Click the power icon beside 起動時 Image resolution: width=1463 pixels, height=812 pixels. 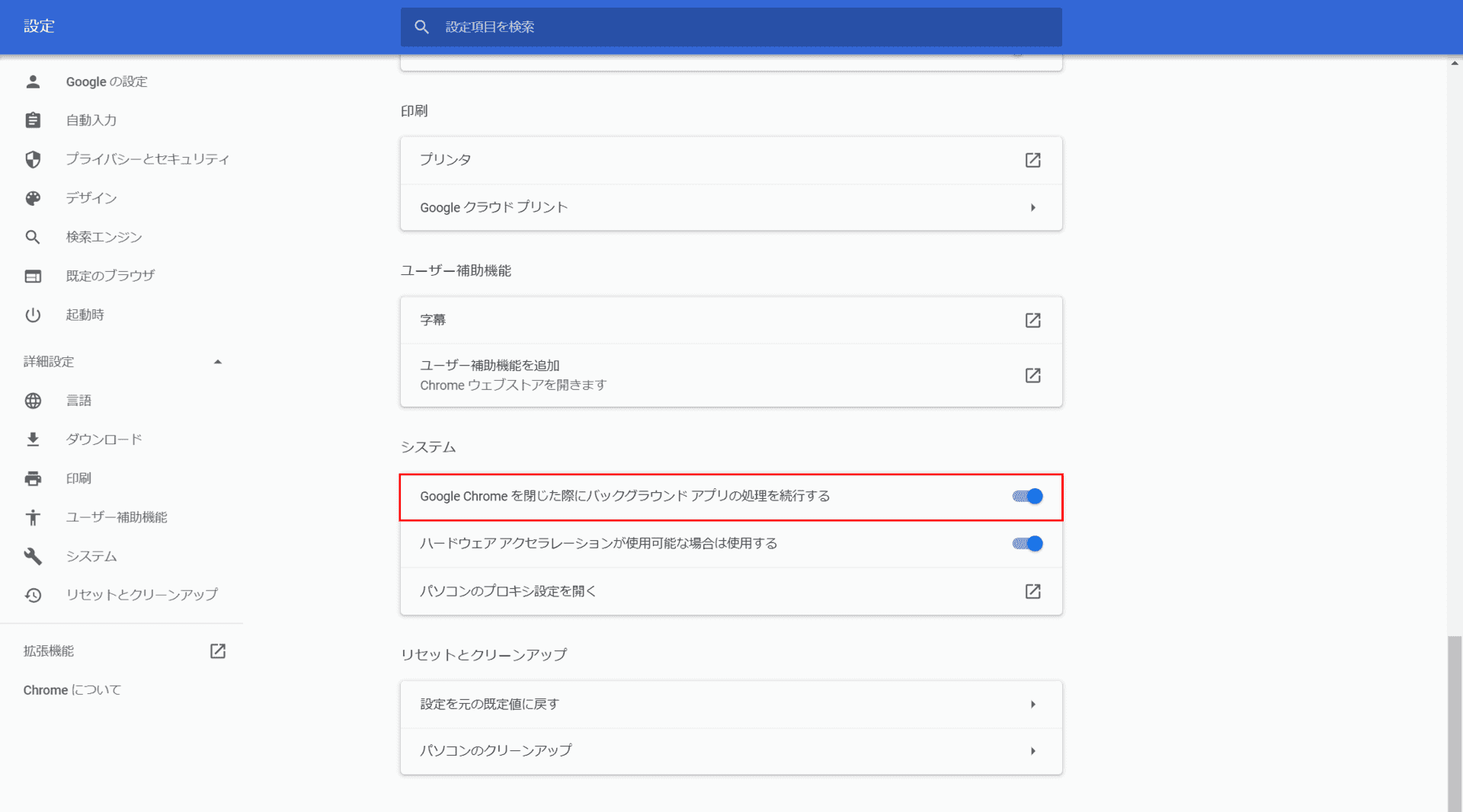click(33, 315)
